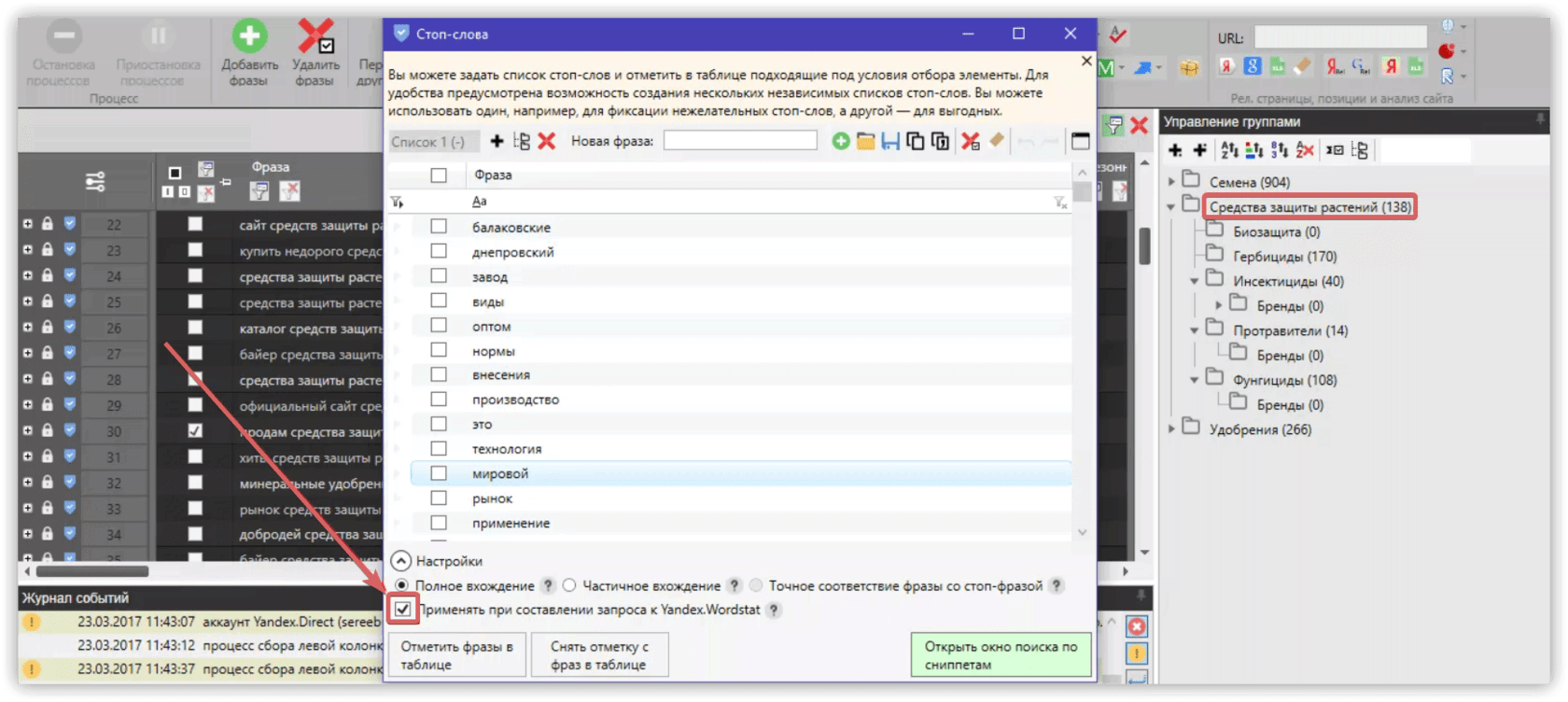
Task: Open filter icon left of Aa filter row
Action: click(397, 202)
